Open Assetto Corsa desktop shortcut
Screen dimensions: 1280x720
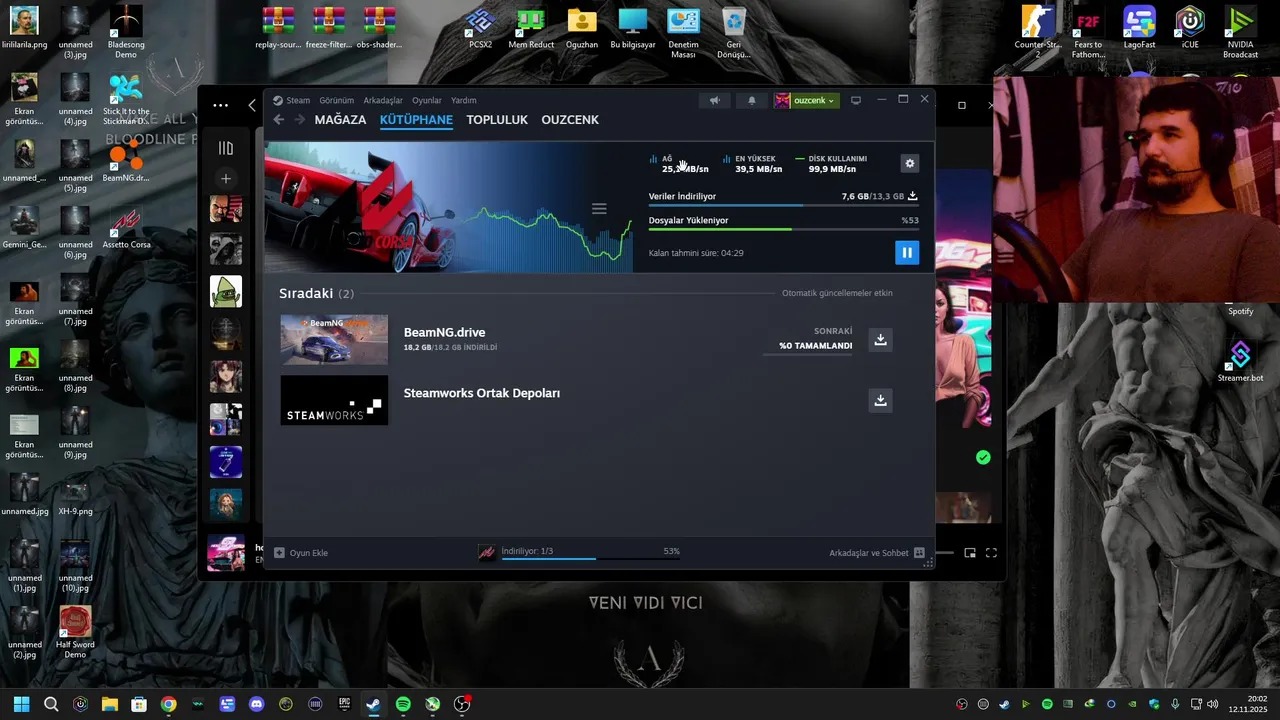[126, 227]
